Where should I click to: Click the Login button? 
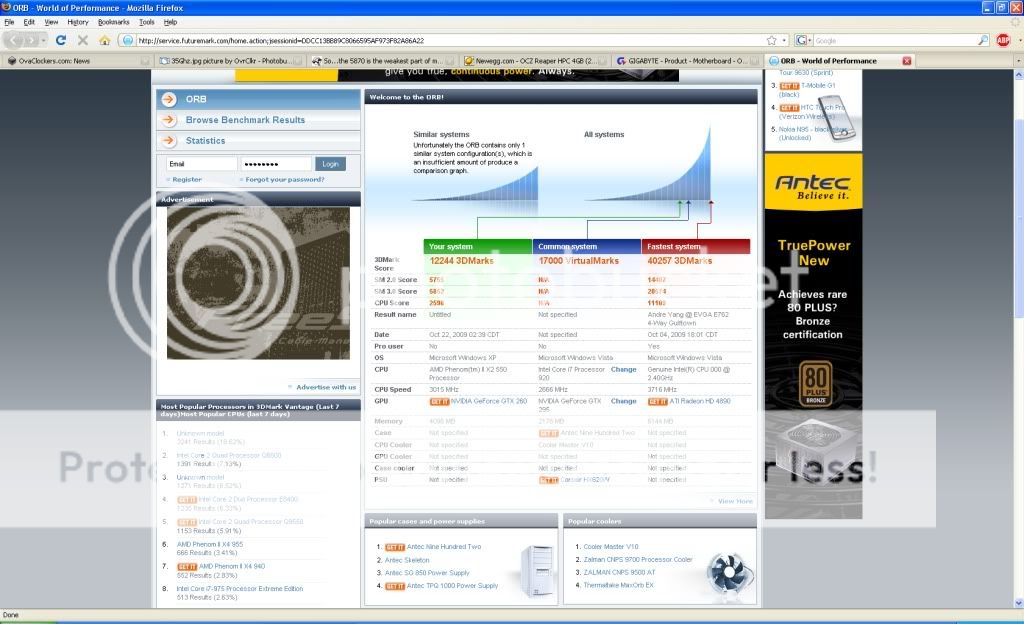point(330,164)
